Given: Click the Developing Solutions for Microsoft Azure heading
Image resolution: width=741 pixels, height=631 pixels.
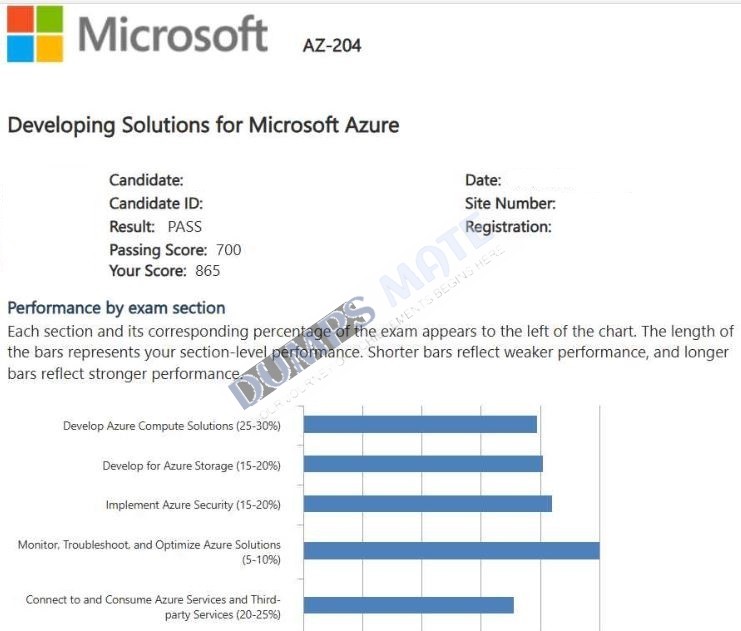Looking at the screenshot, I should coord(204,125).
